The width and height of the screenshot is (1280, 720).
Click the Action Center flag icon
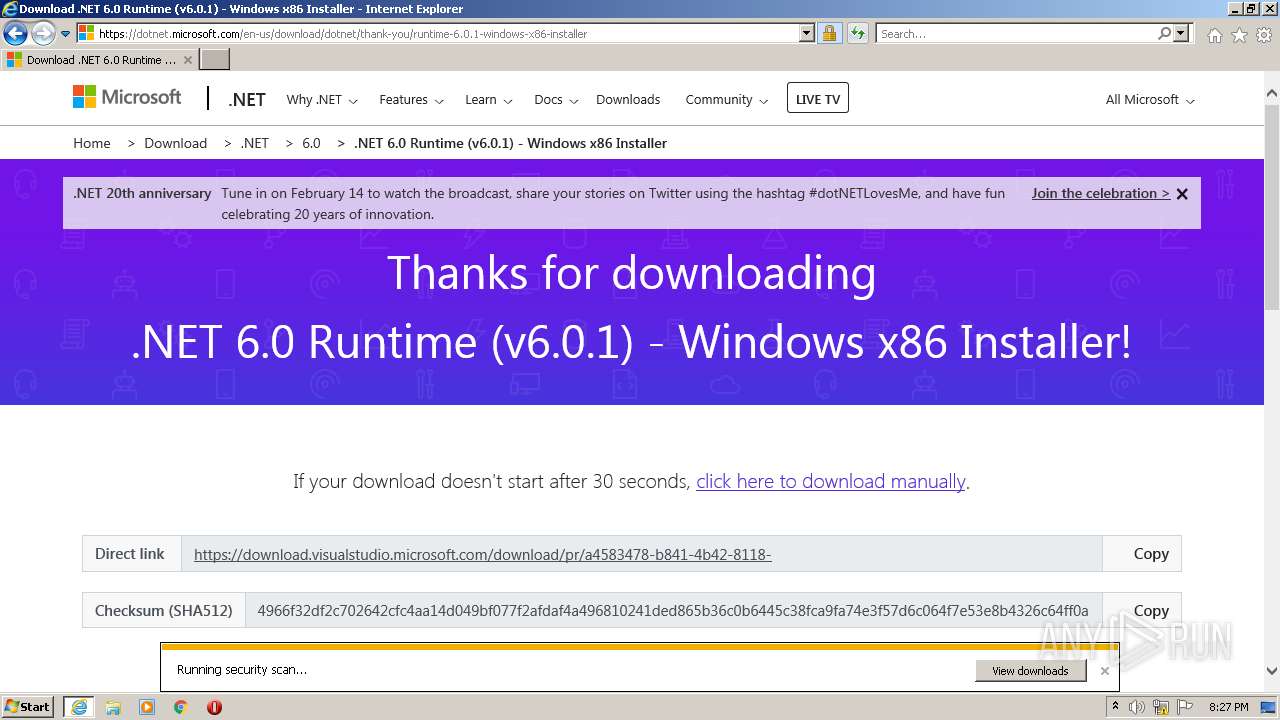1186,707
